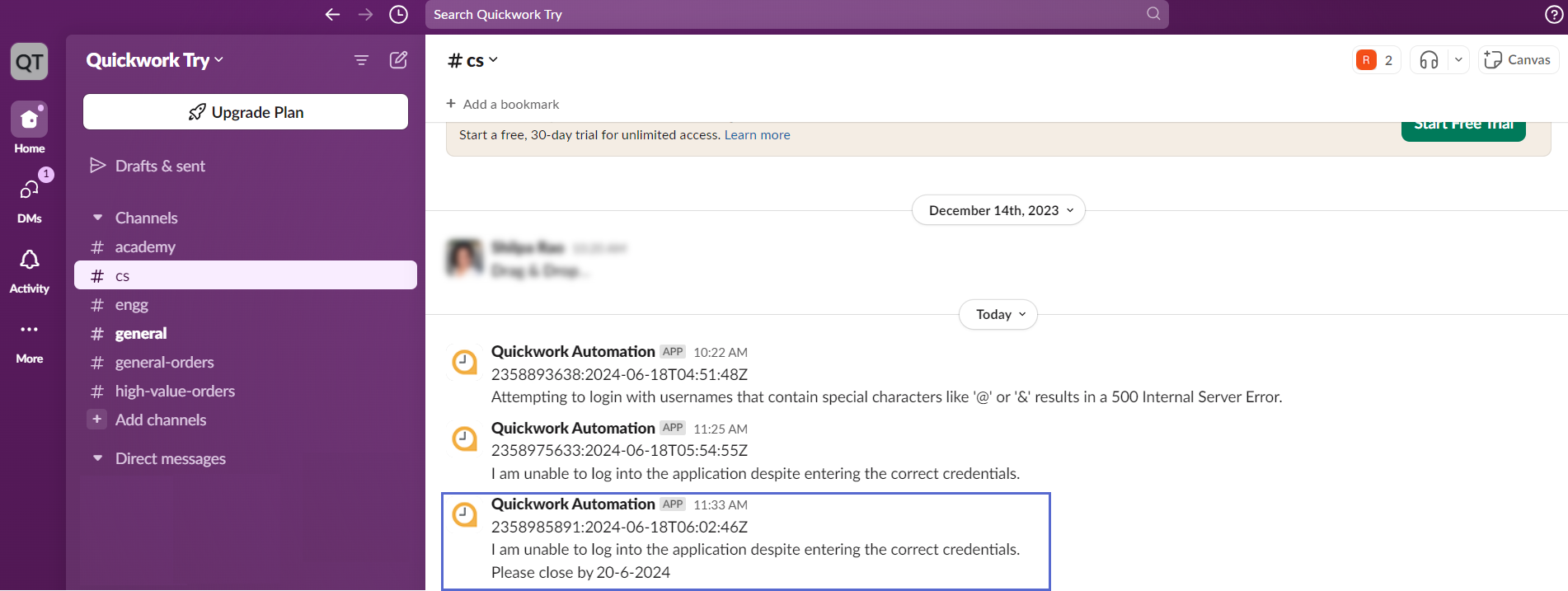The width and height of the screenshot is (1568, 591).
Task: Click text "2358985891:2024-06-18T06:02:46Z"
Action: click(x=619, y=527)
